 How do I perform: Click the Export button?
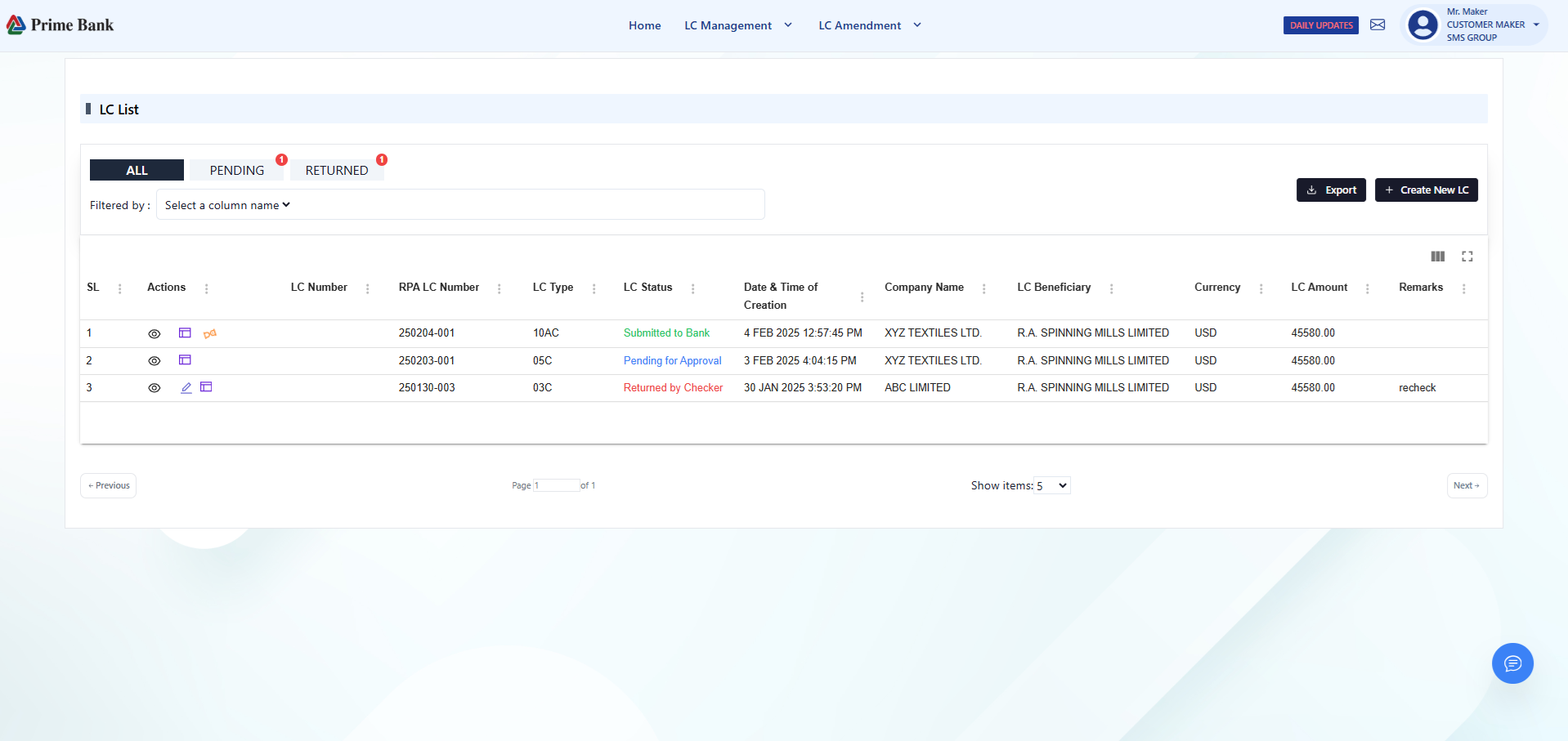pos(1331,190)
